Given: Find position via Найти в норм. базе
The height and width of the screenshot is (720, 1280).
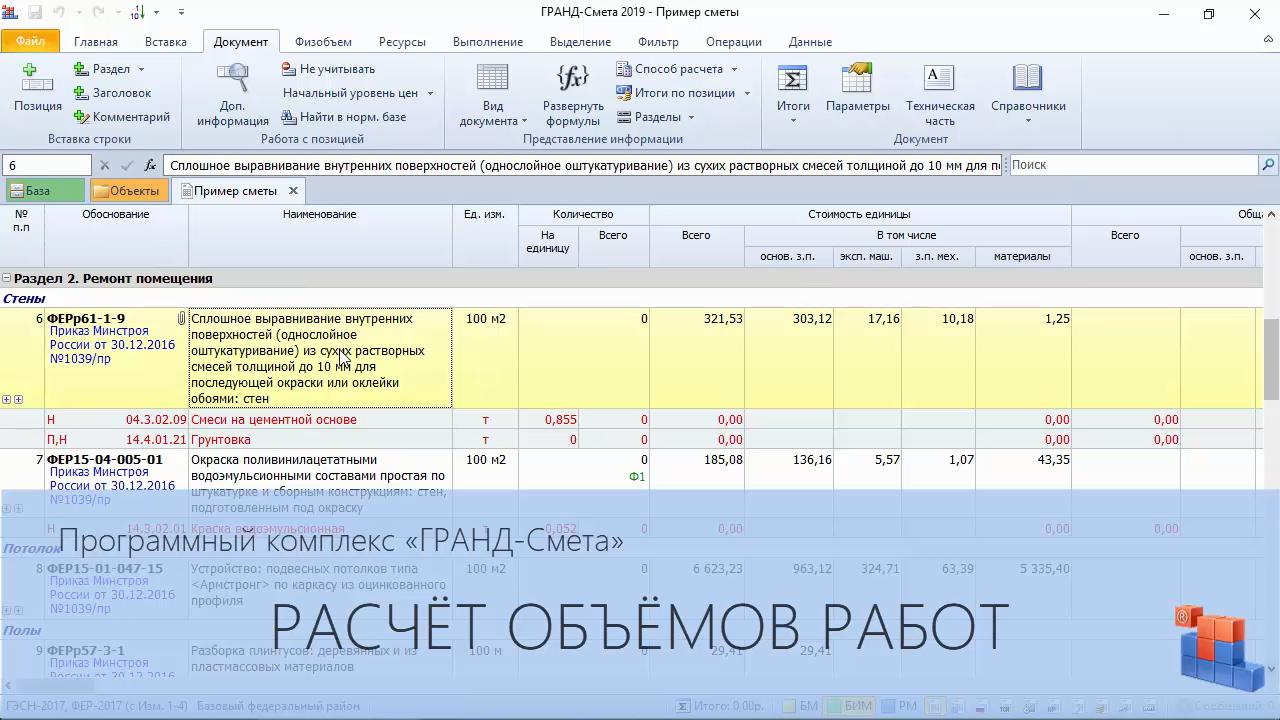Looking at the screenshot, I should (343, 117).
